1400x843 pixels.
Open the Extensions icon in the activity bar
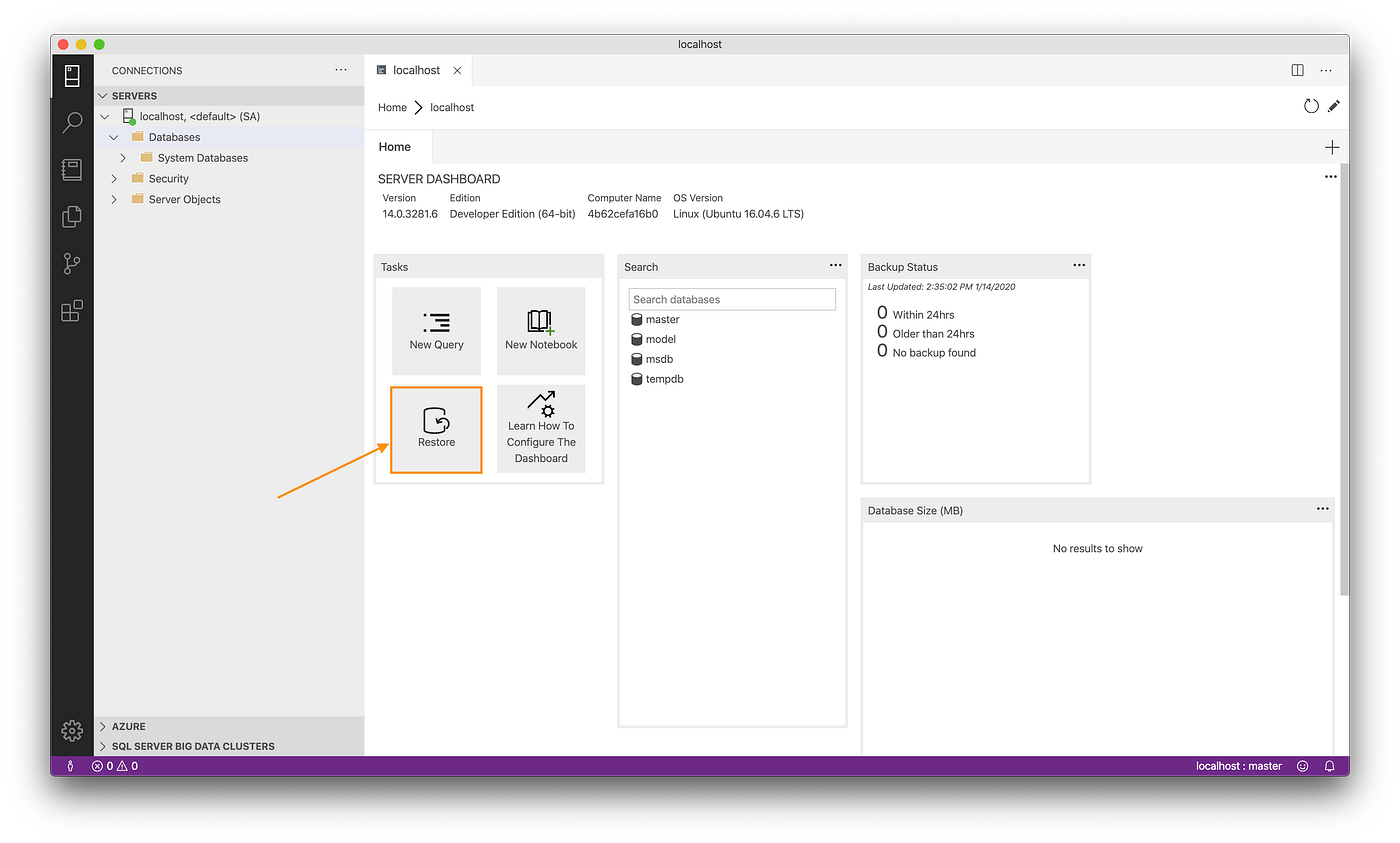(x=71, y=311)
